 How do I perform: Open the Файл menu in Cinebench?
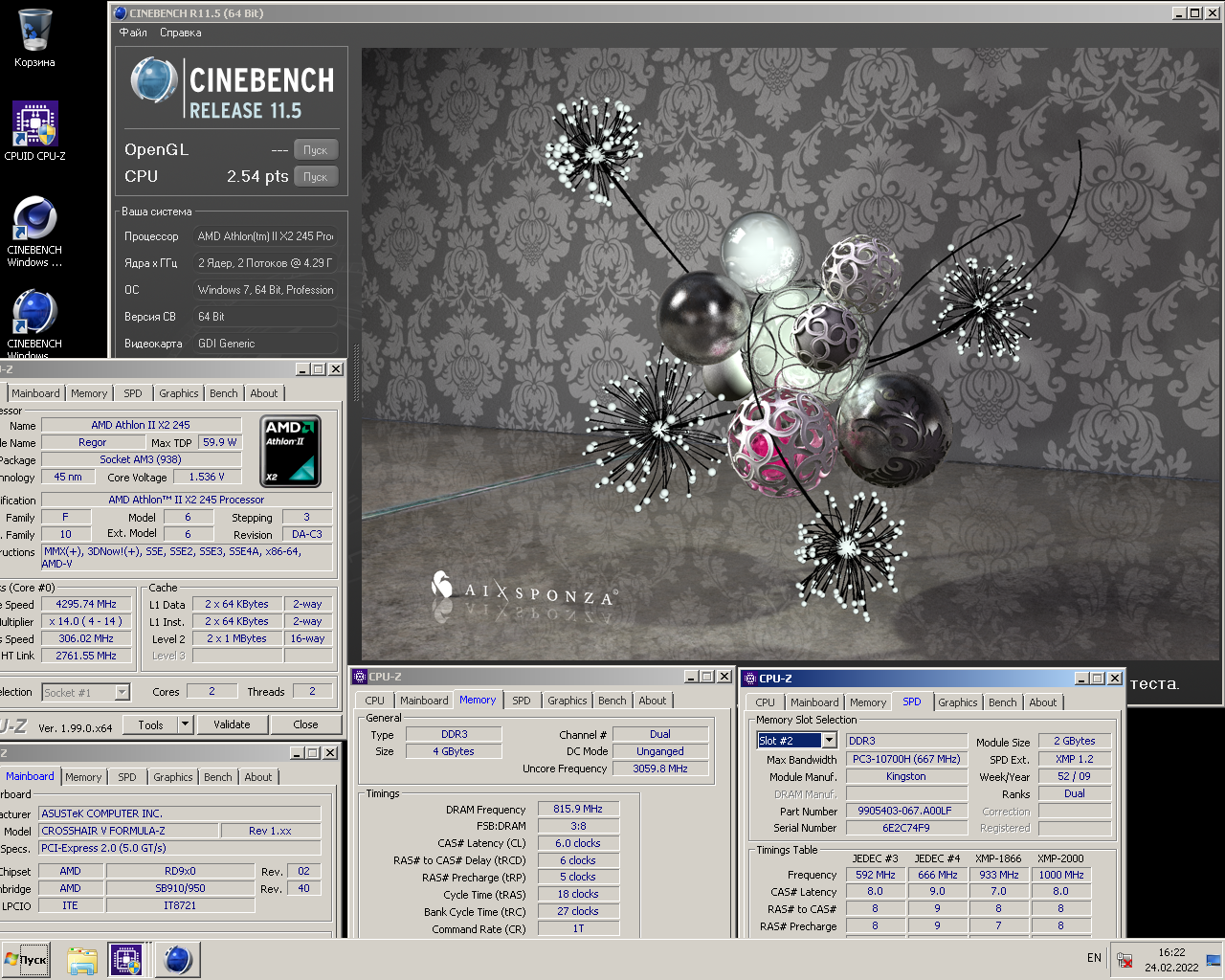(x=133, y=33)
